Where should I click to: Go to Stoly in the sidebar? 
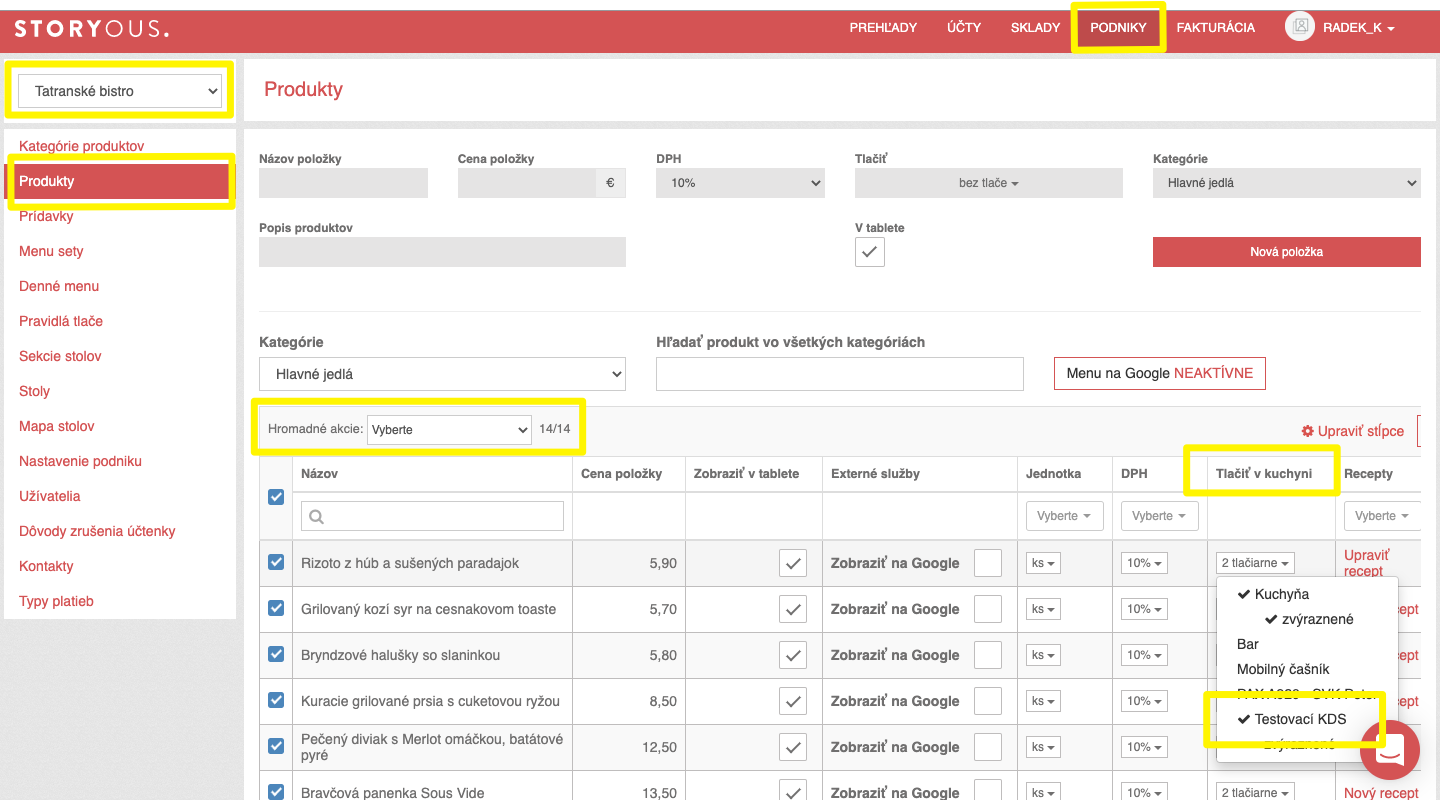click(x=35, y=391)
